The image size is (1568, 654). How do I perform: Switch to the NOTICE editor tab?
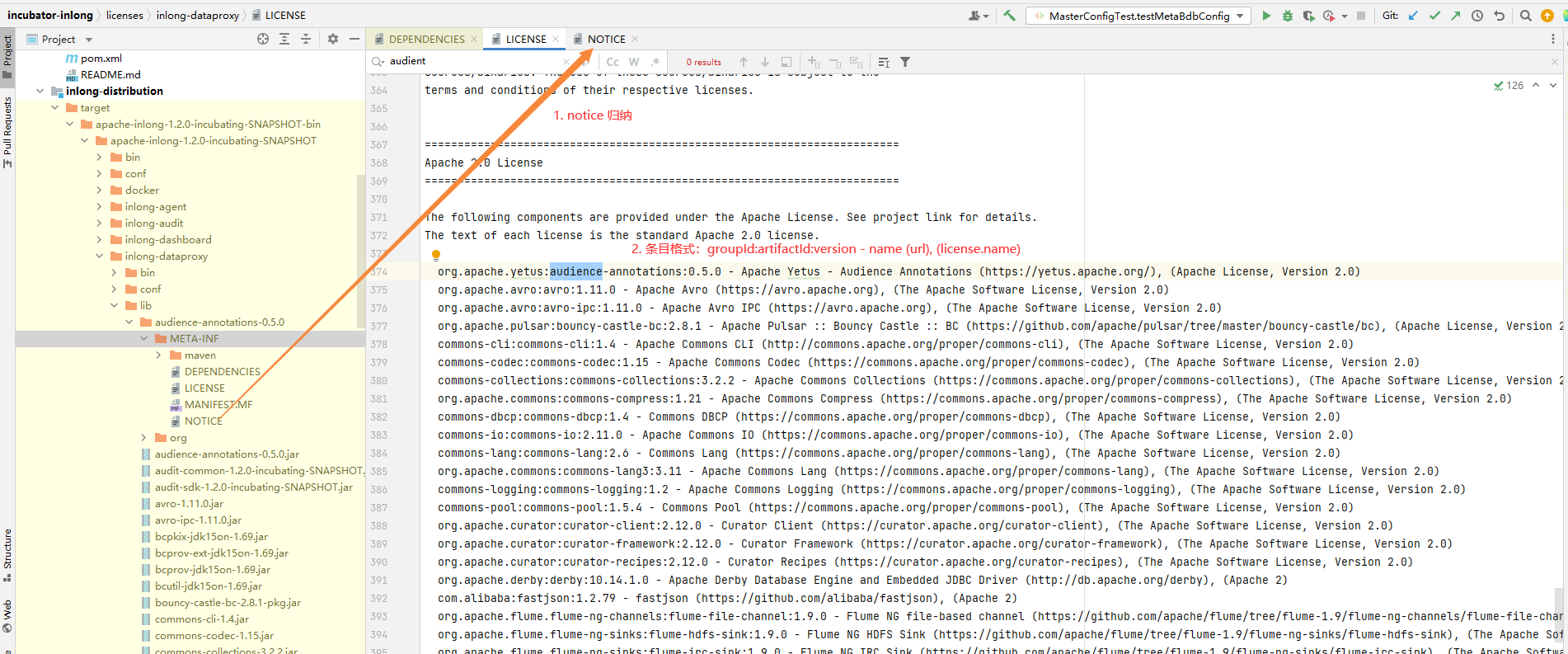tap(606, 39)
